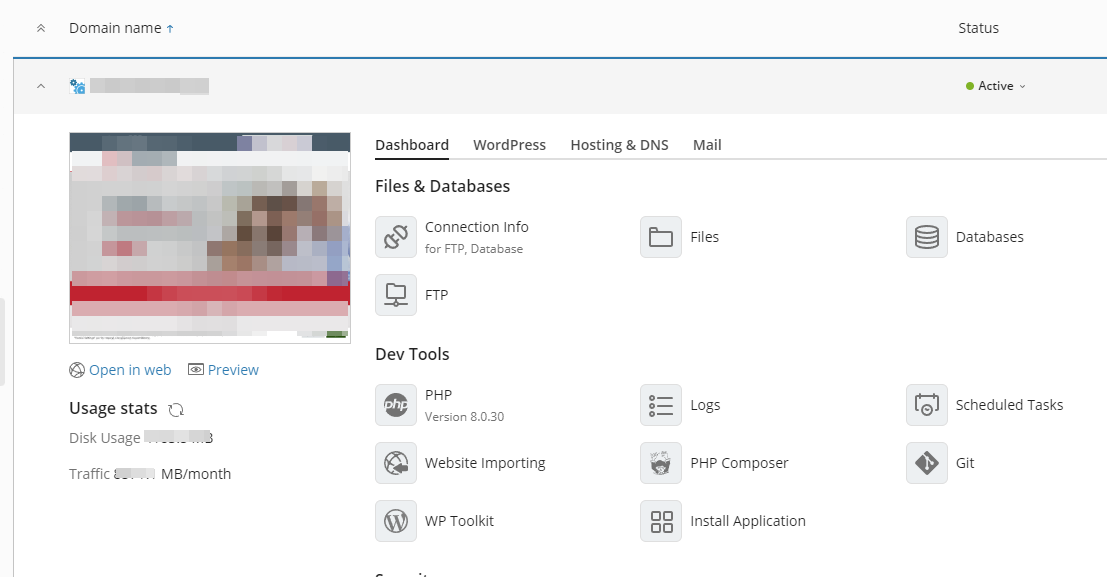Click the Preview eye icon
Viewport: 1107px width, 577px height.
(x=196, y=369)
